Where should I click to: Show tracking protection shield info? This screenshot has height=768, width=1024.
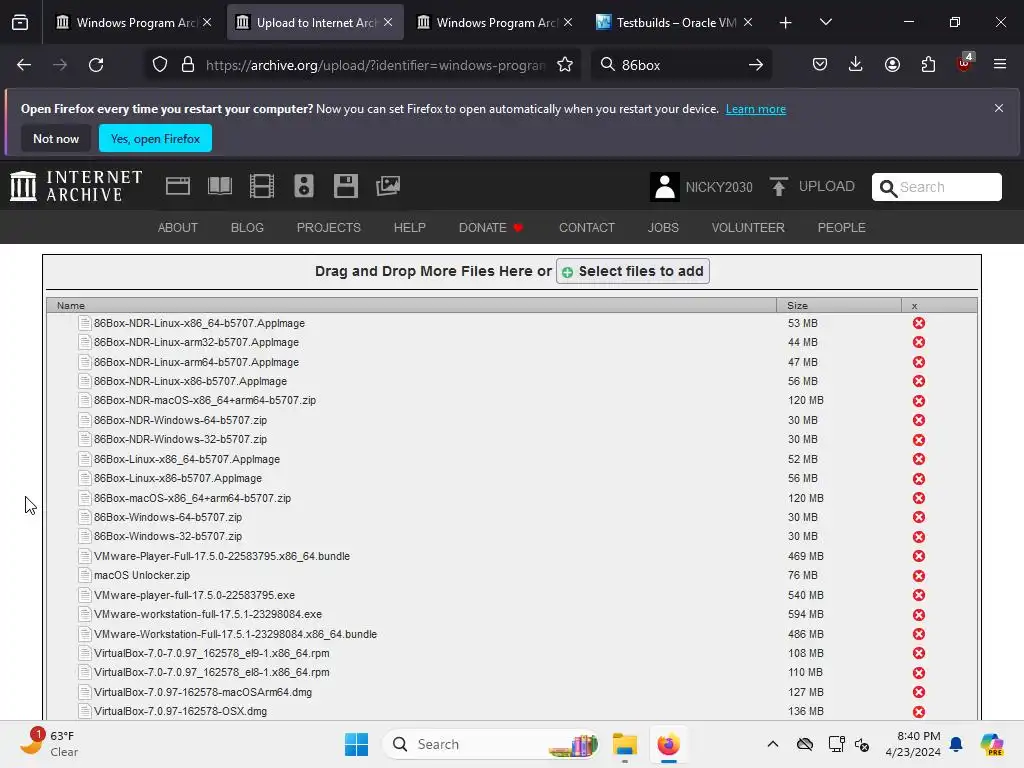pos(160,65)
